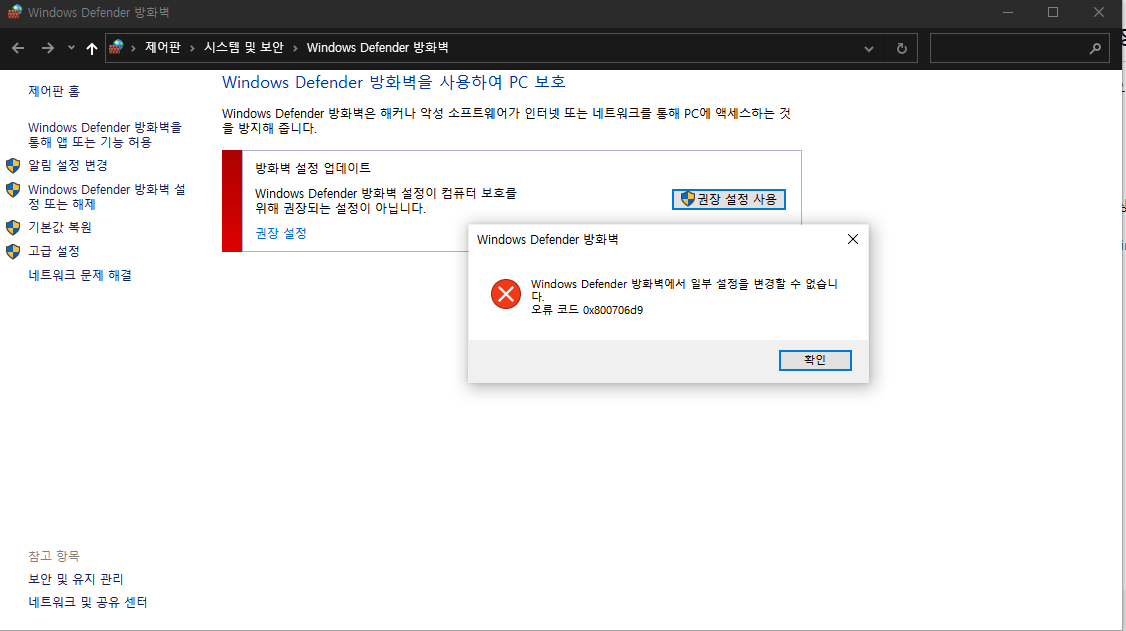Open 네트워크 문제 해결 link
Screen dimensions: 1126x631
80,275
